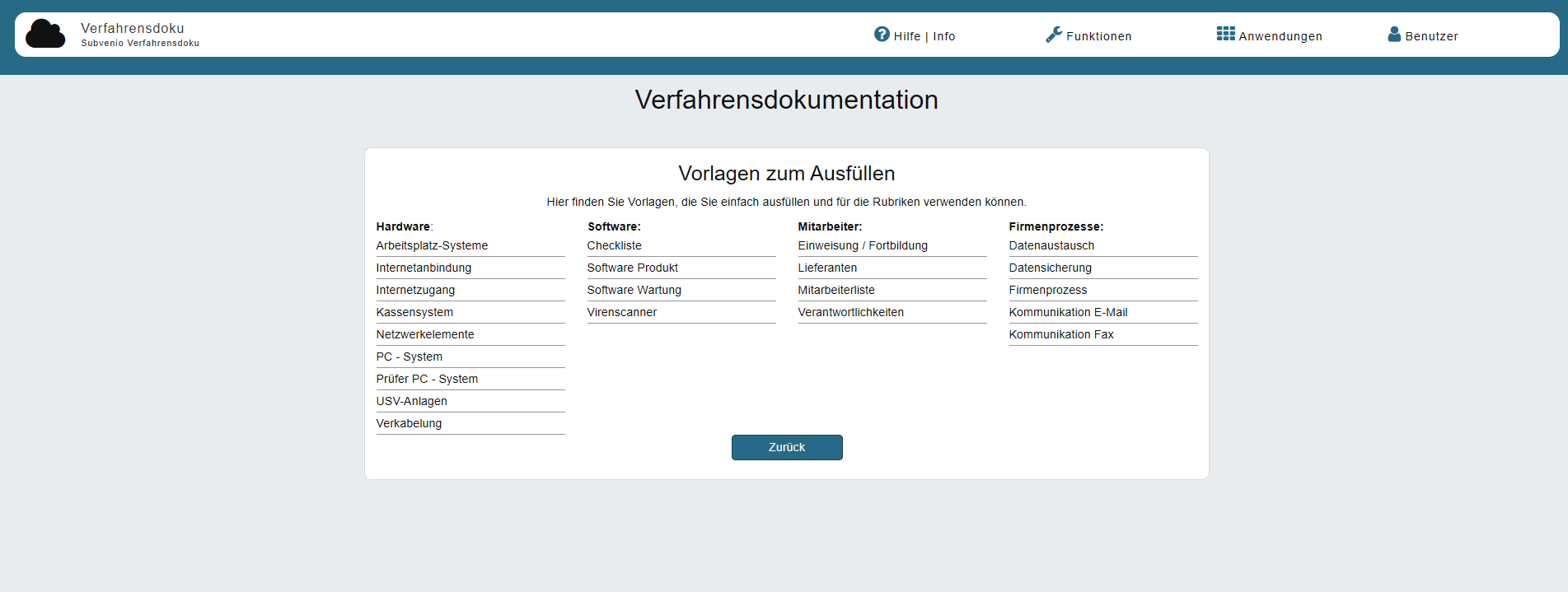Click the Vorlagen zum Ausfüllen heading

click(787, 174)
